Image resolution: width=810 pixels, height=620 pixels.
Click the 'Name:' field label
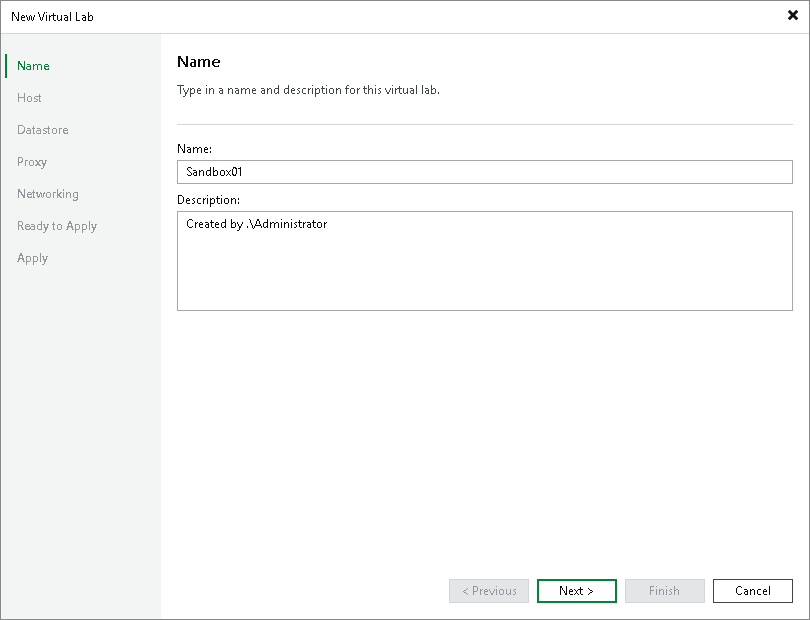[x=194, y=149]
